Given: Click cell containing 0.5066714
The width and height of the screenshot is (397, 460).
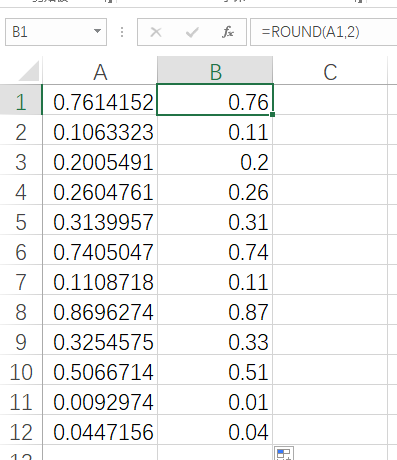Looking at the screenshot, I should pyautogui.click(x=100, y=370).
